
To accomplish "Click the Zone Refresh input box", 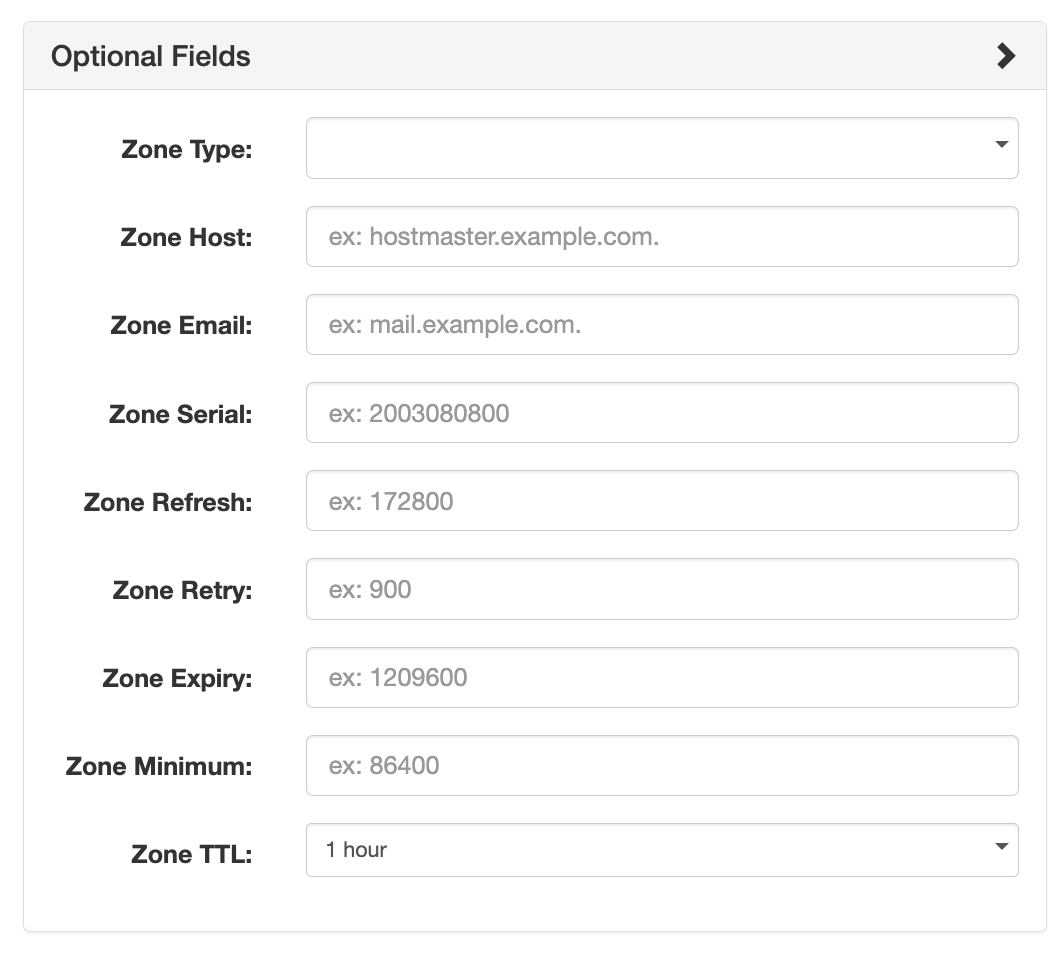I will coord(661,501).
